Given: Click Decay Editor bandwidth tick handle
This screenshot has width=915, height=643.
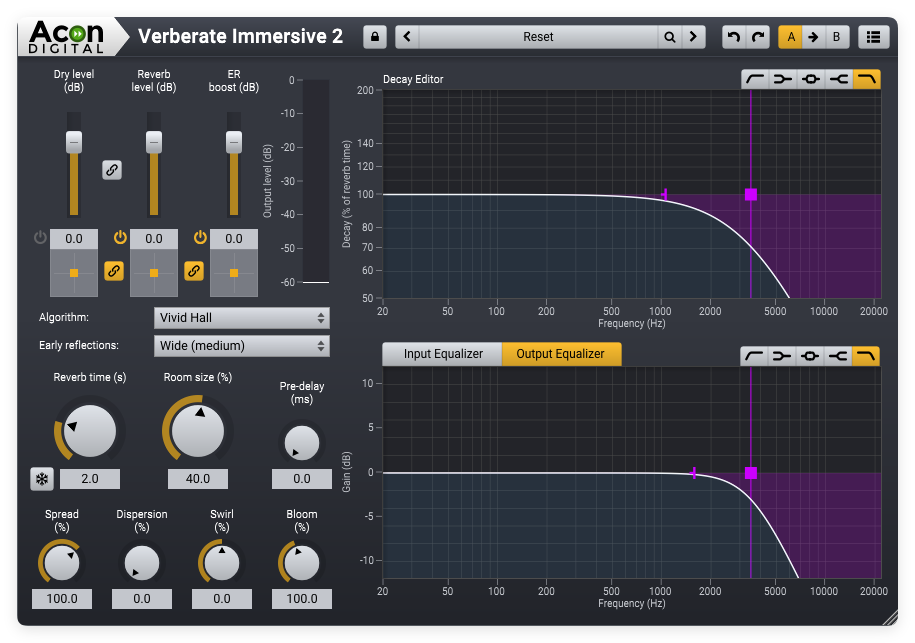Looking at the screenshot, I should point(665,194).
